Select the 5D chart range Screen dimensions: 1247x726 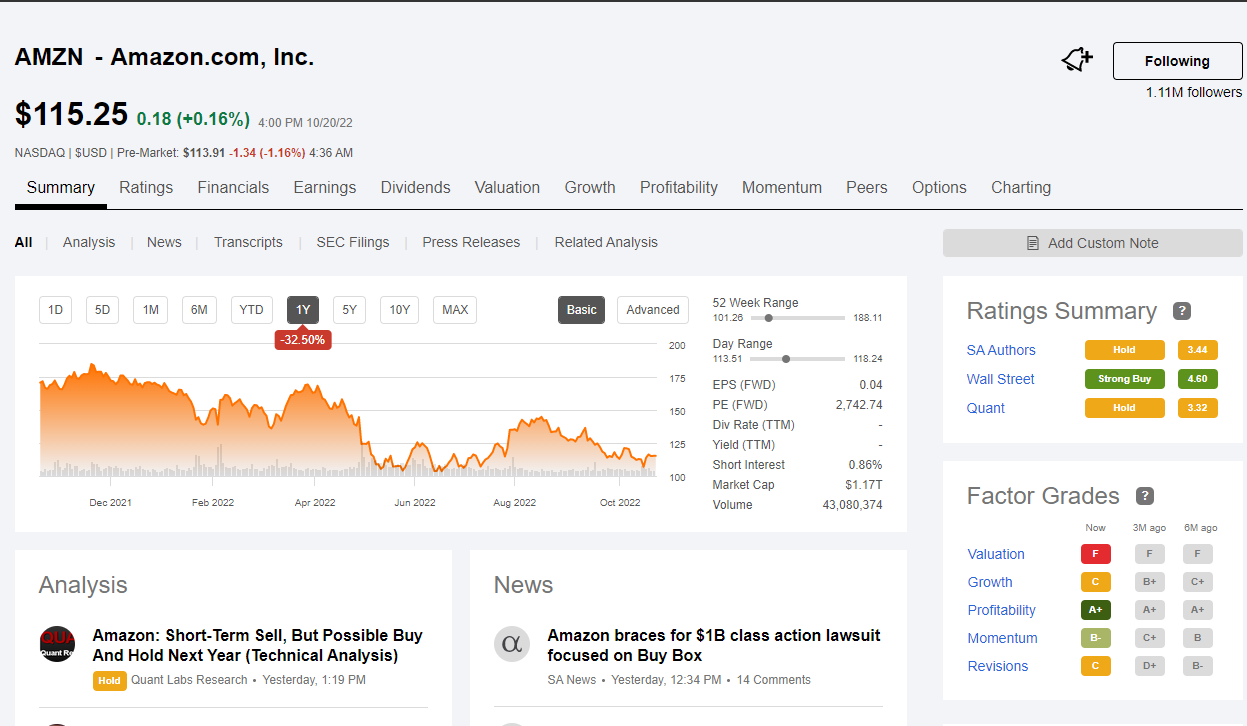click(x=102, y=310)
